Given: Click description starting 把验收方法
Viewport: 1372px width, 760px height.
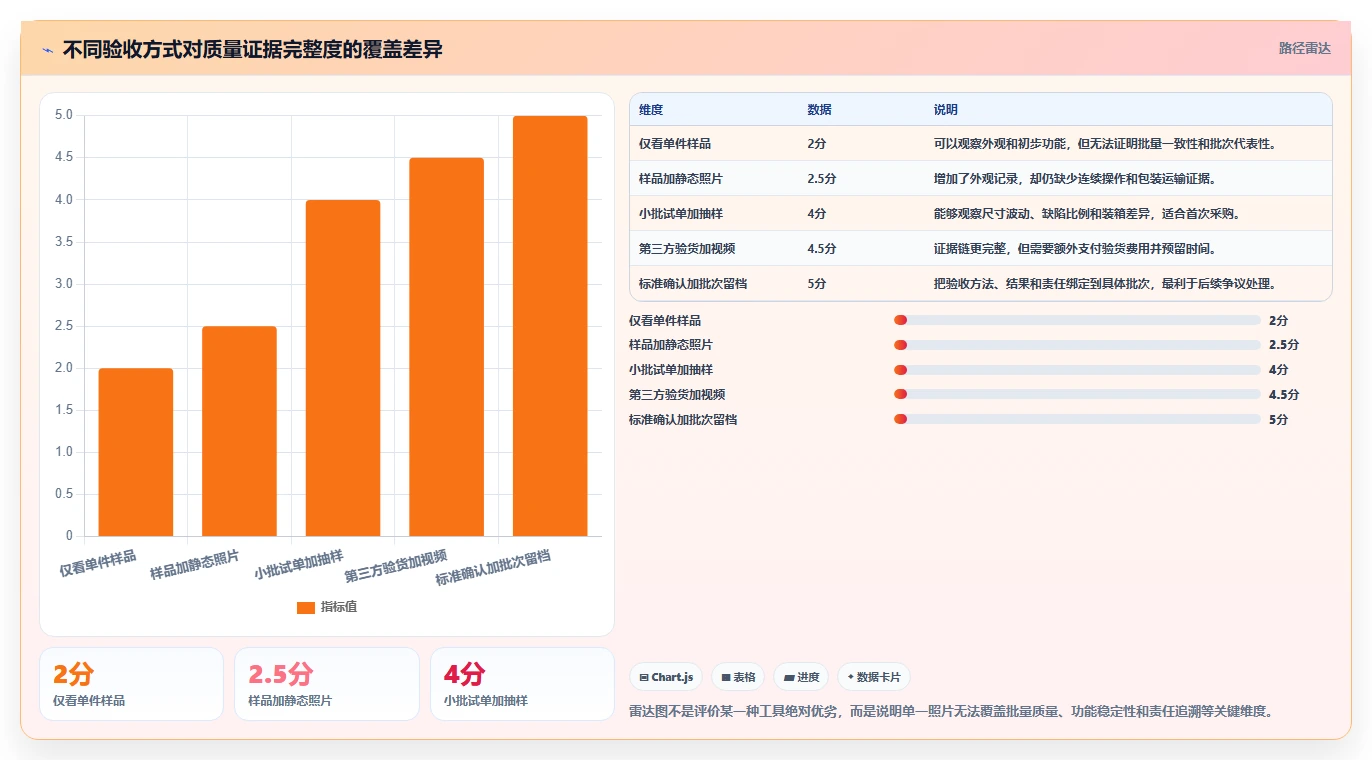Looking at the screenshot, I should pyautogui.click(x=1105, y=284).
